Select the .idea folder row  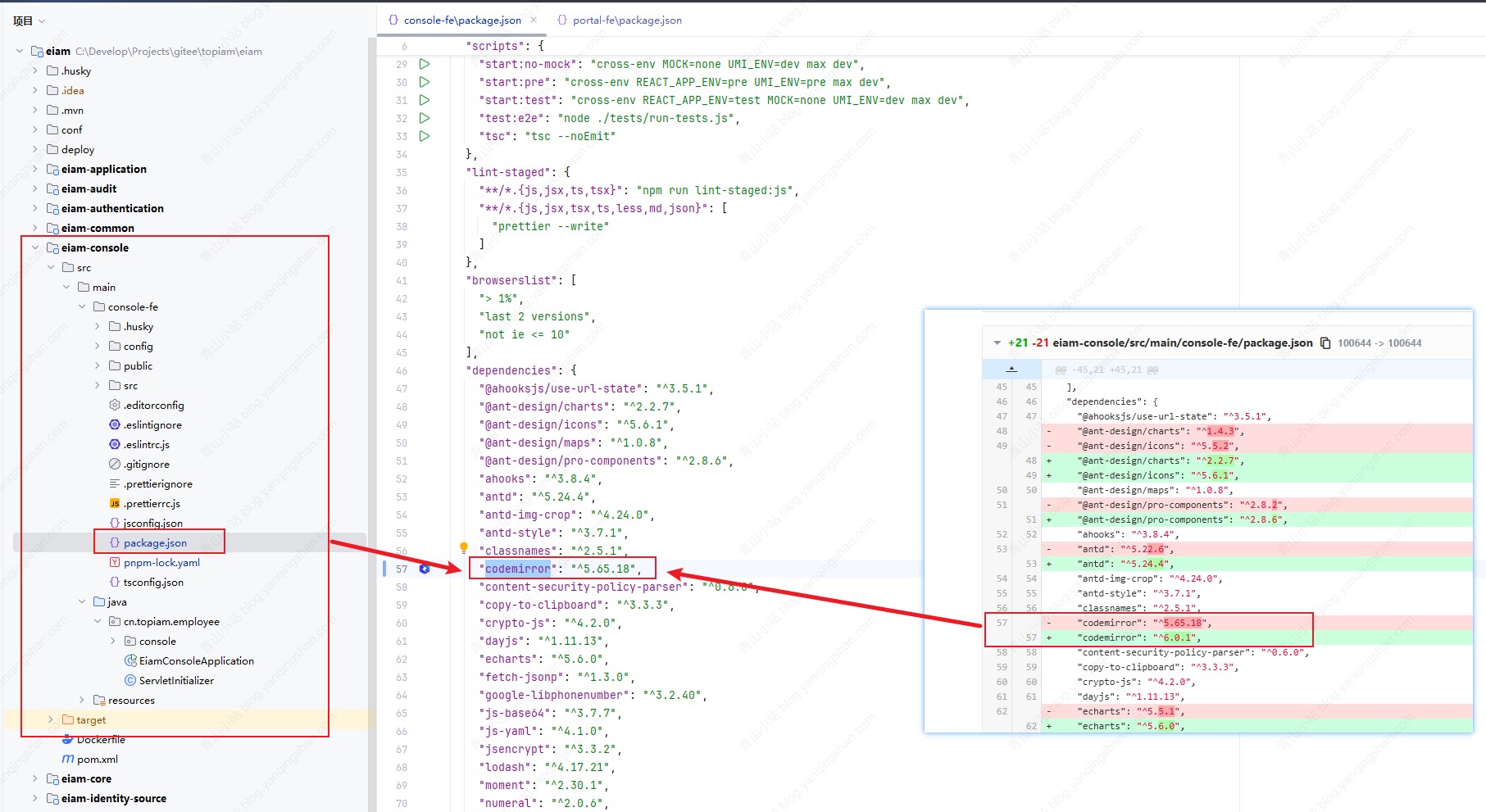click(72, 90)
